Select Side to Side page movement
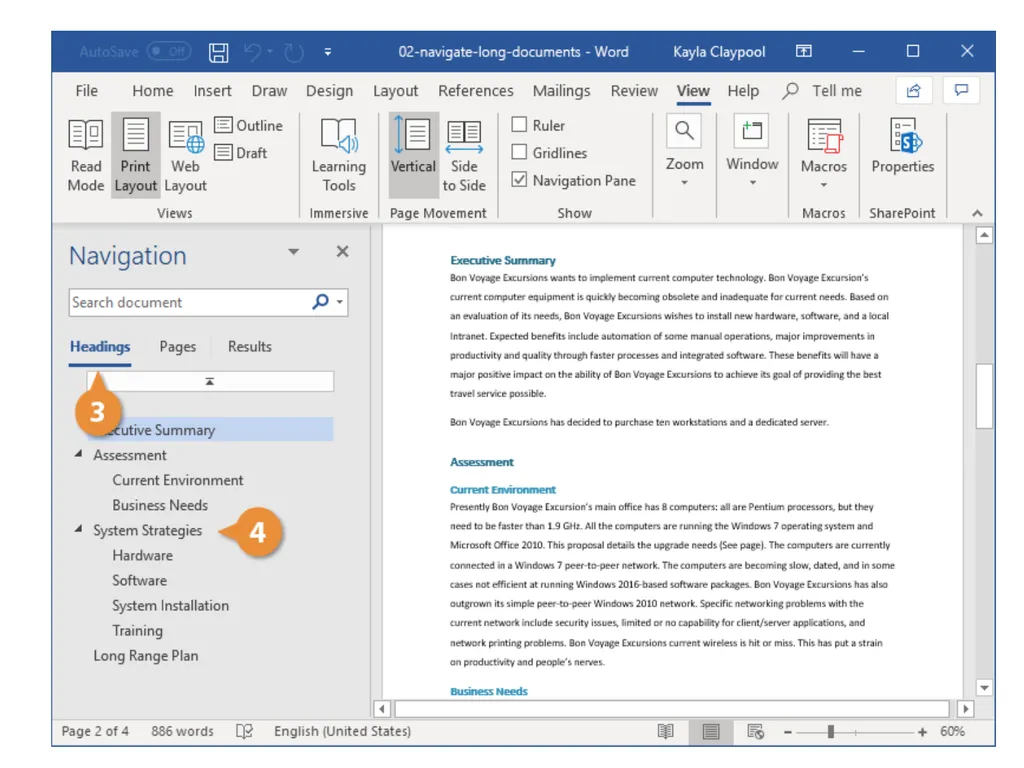 464,155
